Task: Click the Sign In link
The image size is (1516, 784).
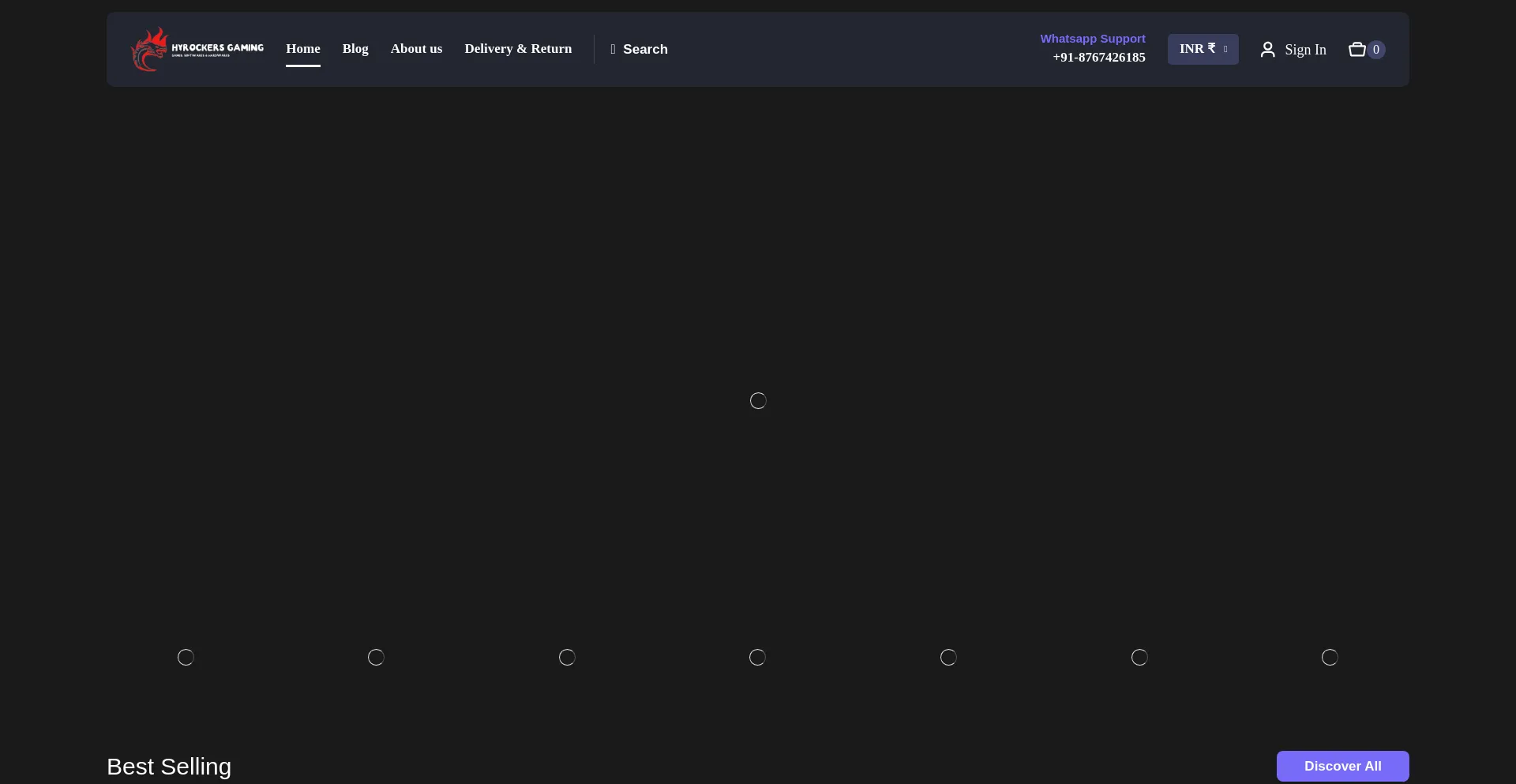Action: [1305, 50]
